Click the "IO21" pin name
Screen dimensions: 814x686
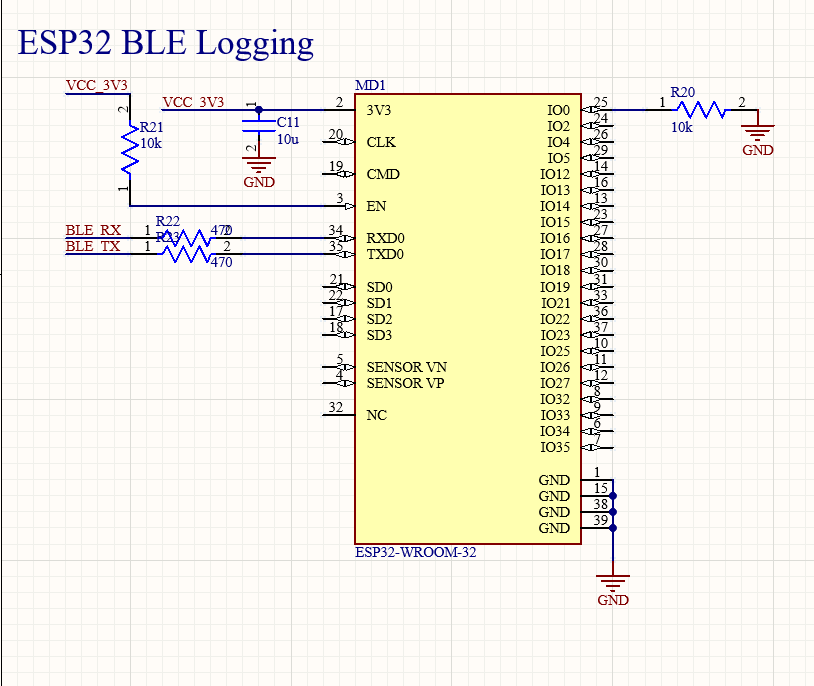pyautogui.click(x=555, y=303)
